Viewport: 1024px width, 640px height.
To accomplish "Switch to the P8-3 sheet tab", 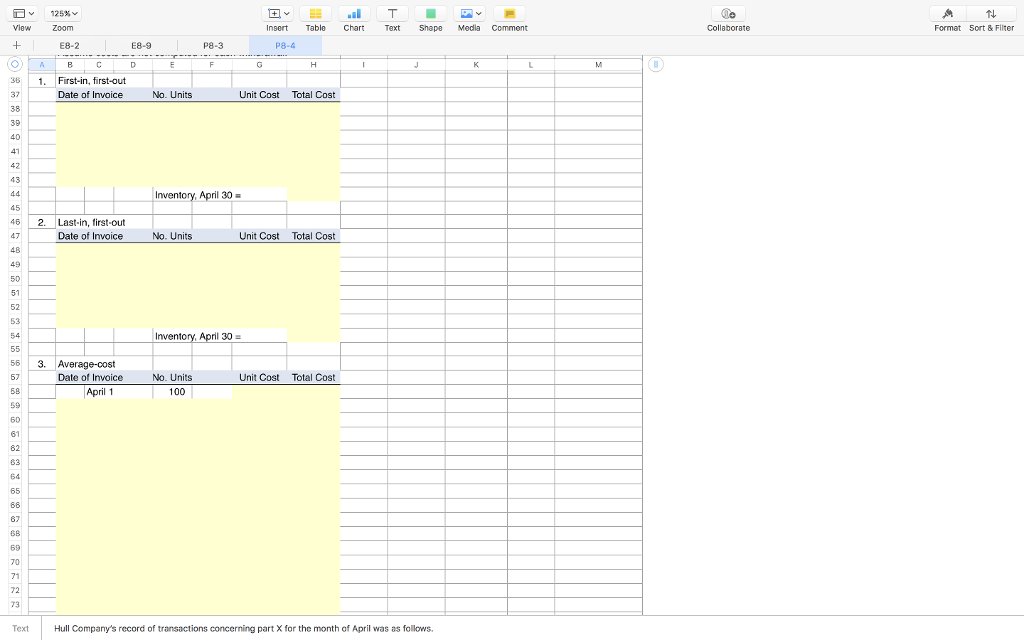I will (x=212, y=45).
